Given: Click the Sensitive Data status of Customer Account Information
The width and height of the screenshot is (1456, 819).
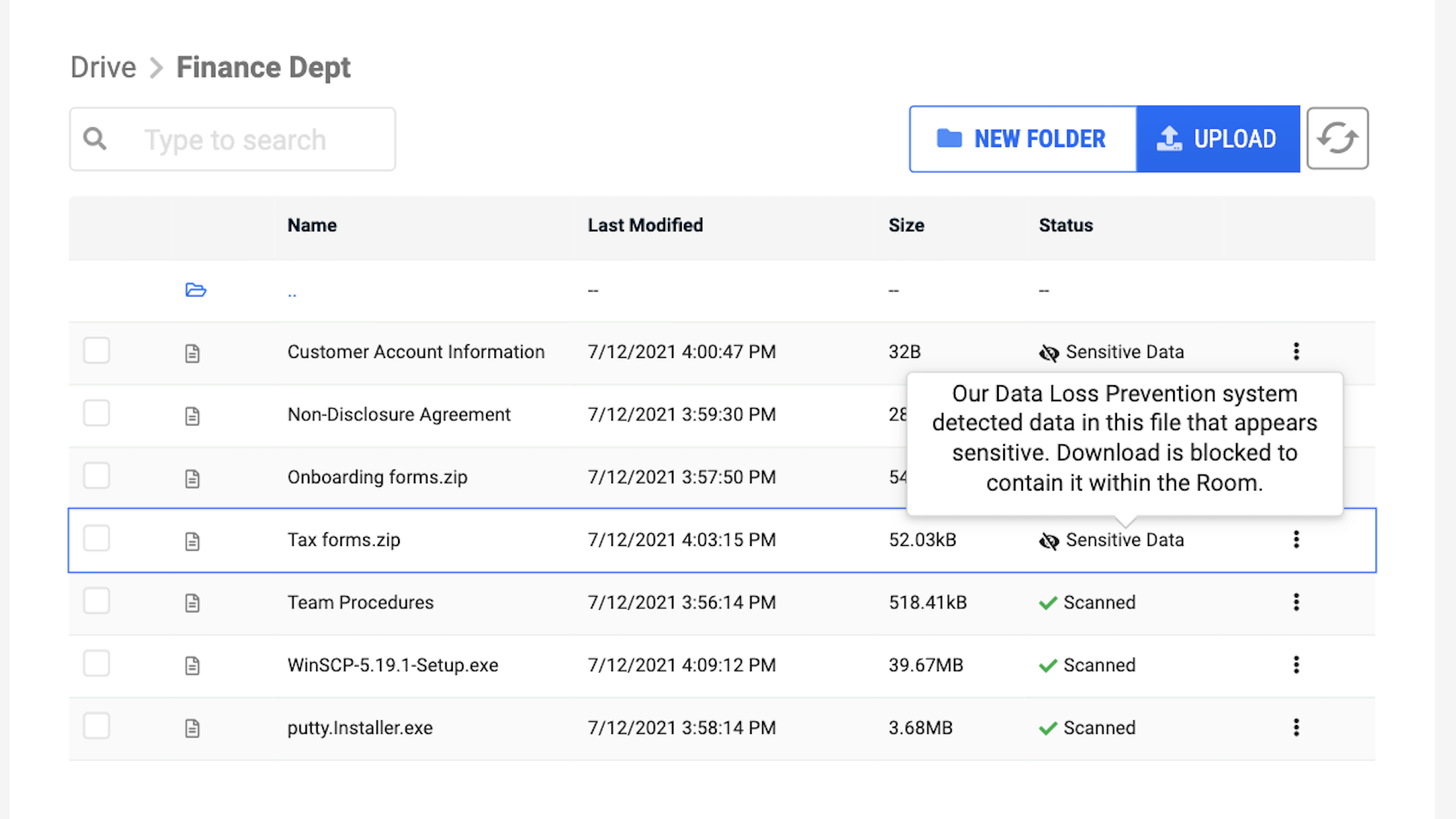Looking at the screenshot, I should pos(1125,352).
